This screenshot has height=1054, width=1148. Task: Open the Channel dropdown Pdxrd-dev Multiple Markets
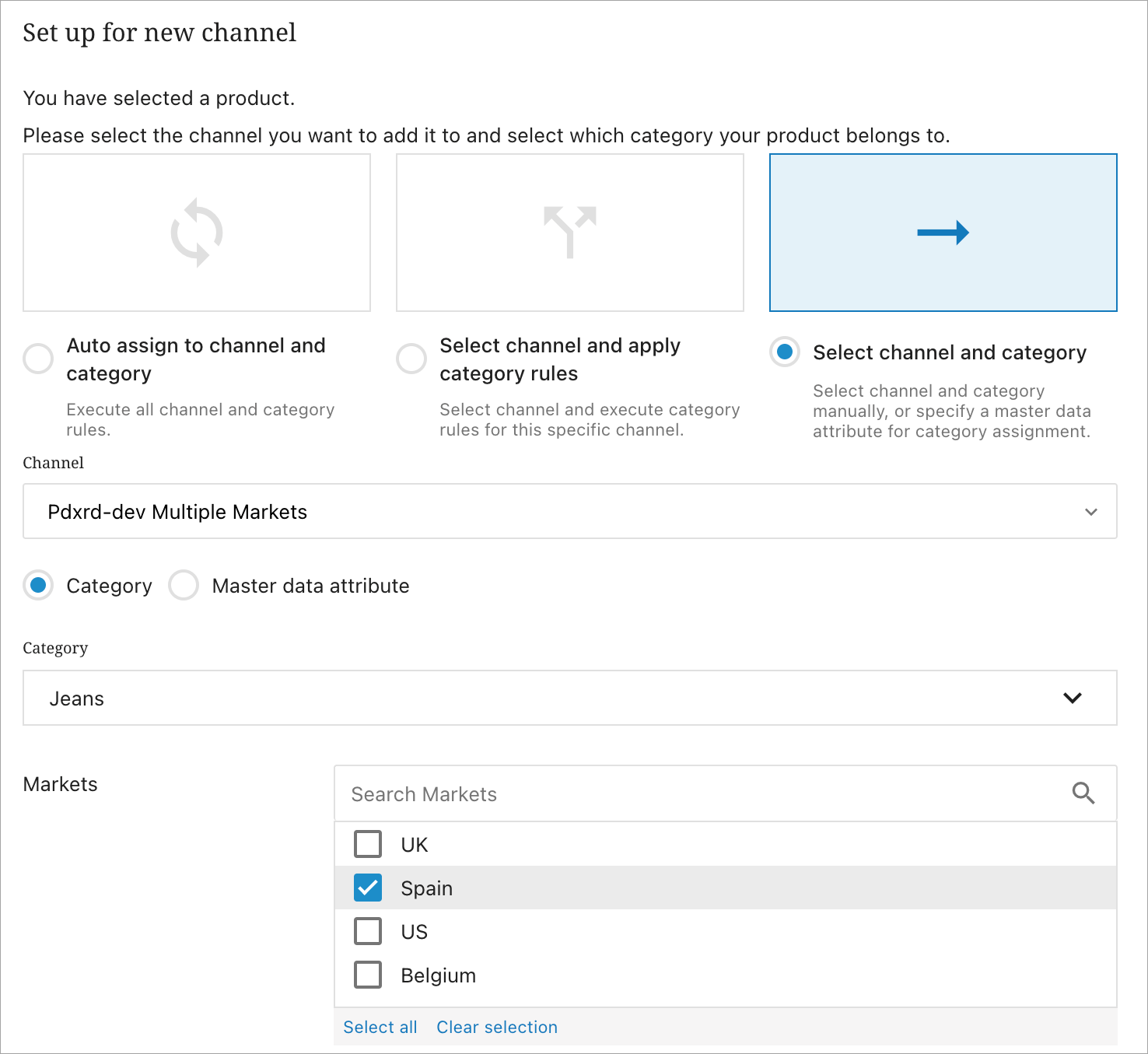(x=544, y=511)
